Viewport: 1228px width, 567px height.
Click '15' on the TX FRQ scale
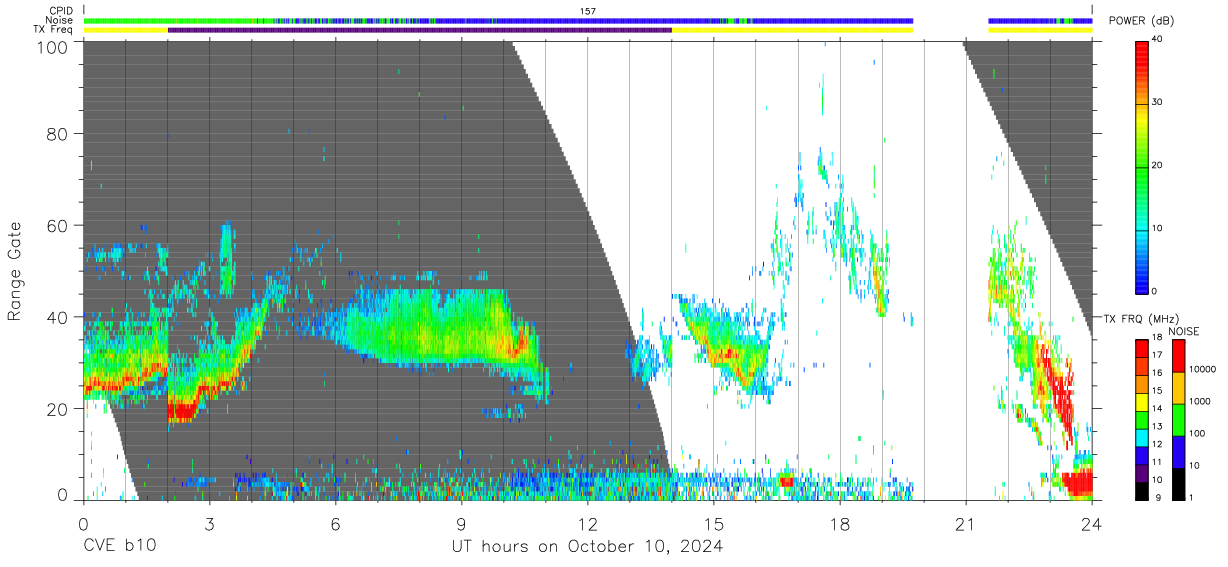pyautogui.click(x=1158, y=390)
